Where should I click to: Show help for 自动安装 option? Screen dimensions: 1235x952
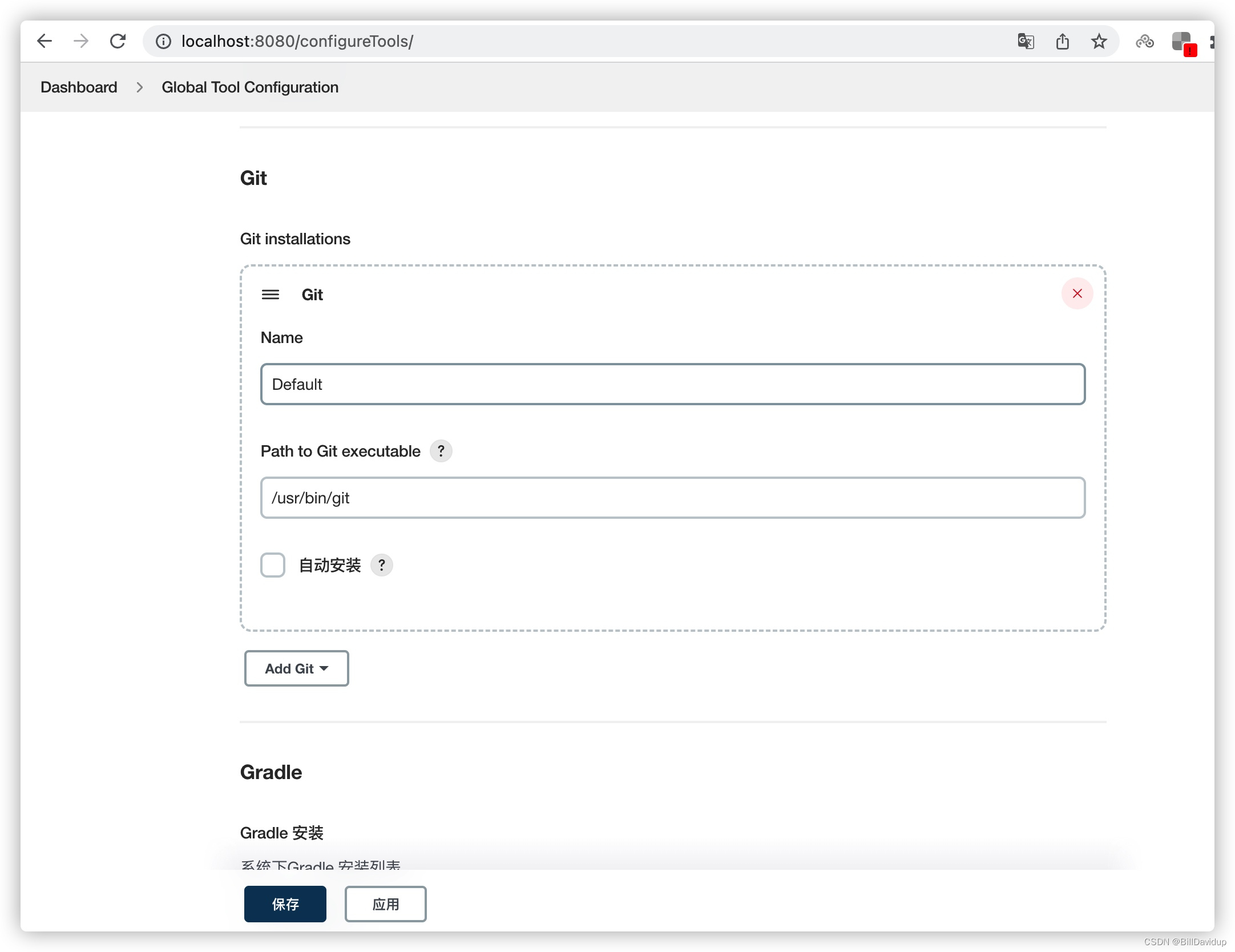pos(381,565)
